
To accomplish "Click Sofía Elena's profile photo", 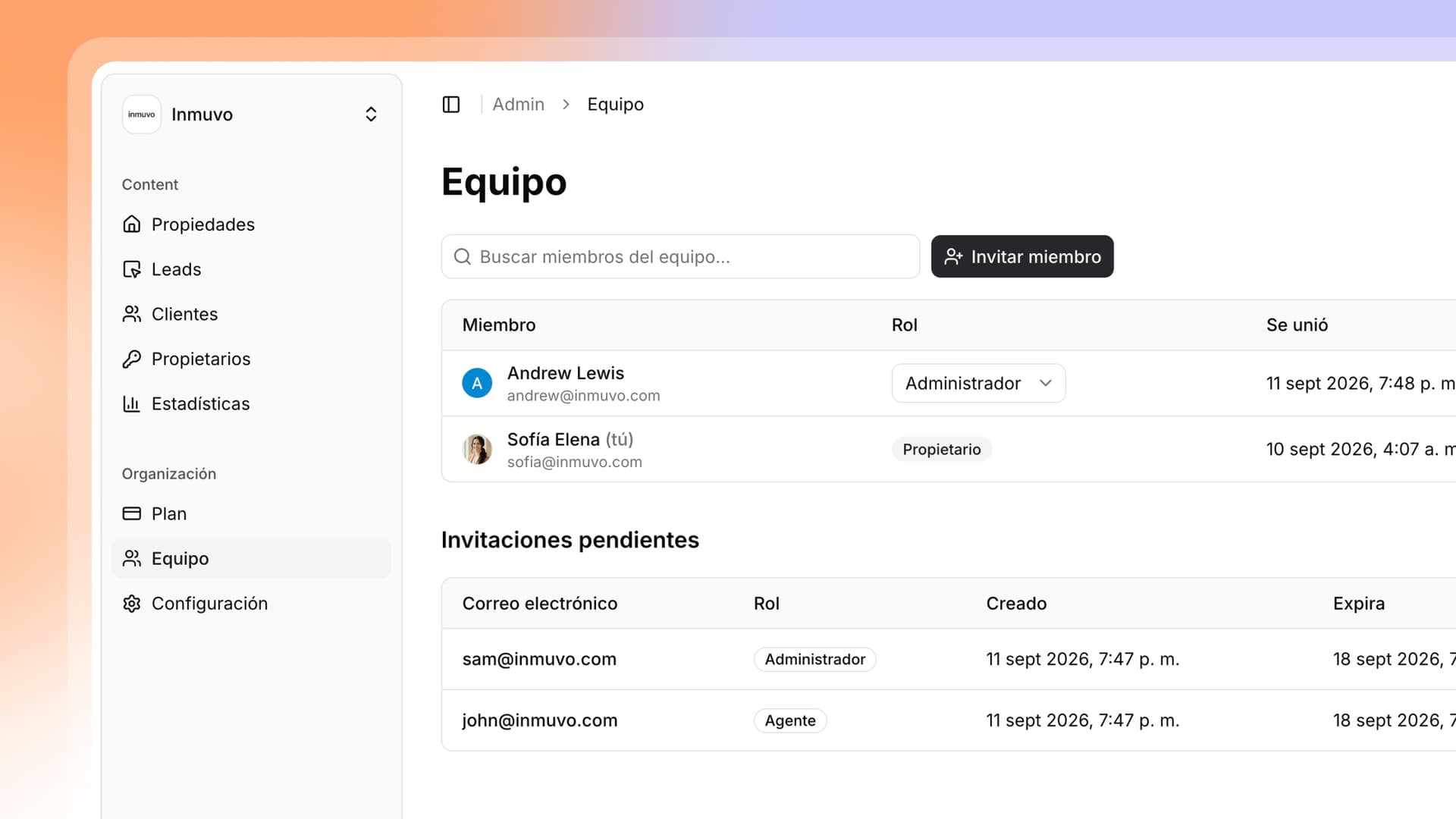I will 477,449.
